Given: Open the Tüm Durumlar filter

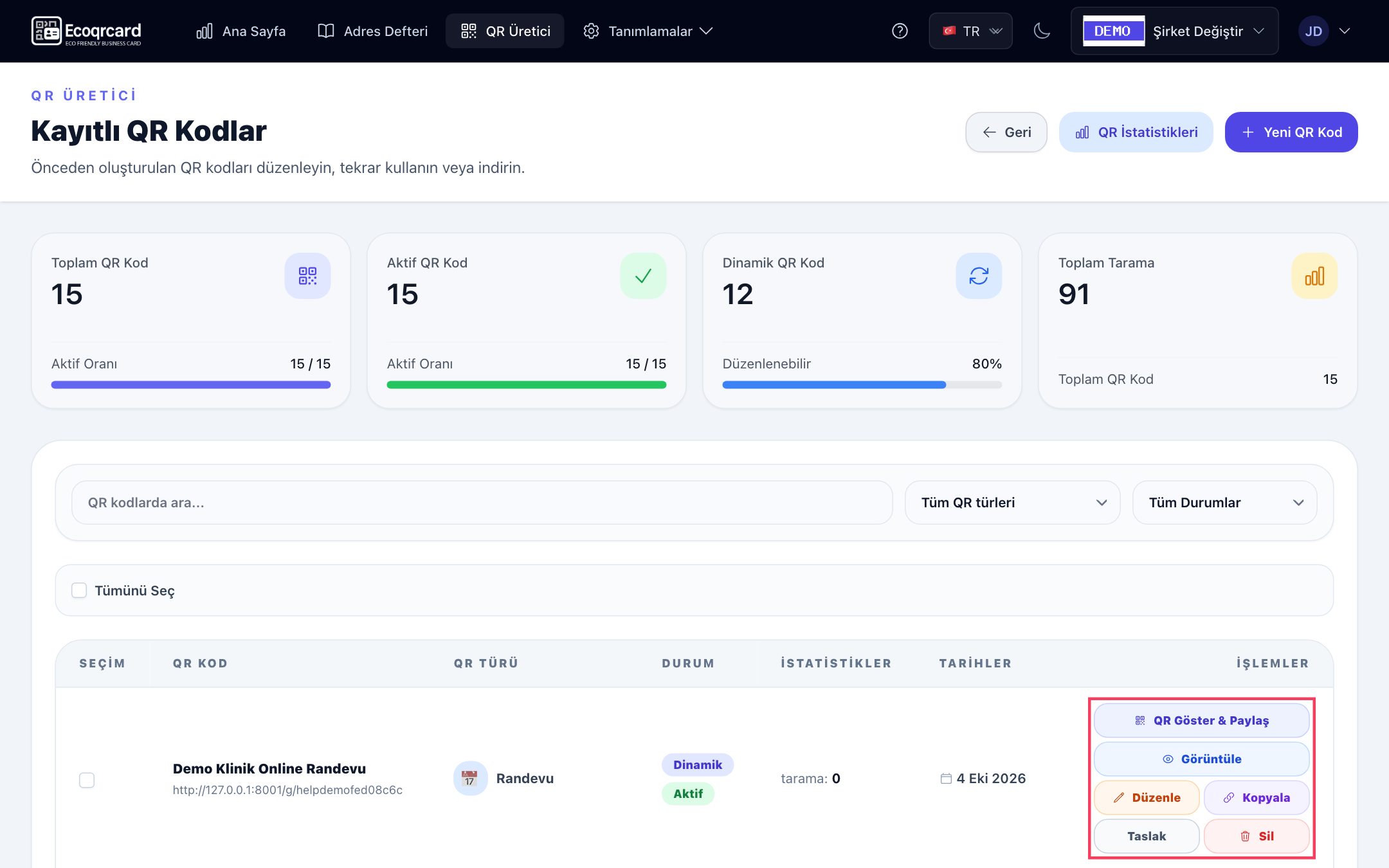Looking at the screenshot, I should click(1224, 503).
